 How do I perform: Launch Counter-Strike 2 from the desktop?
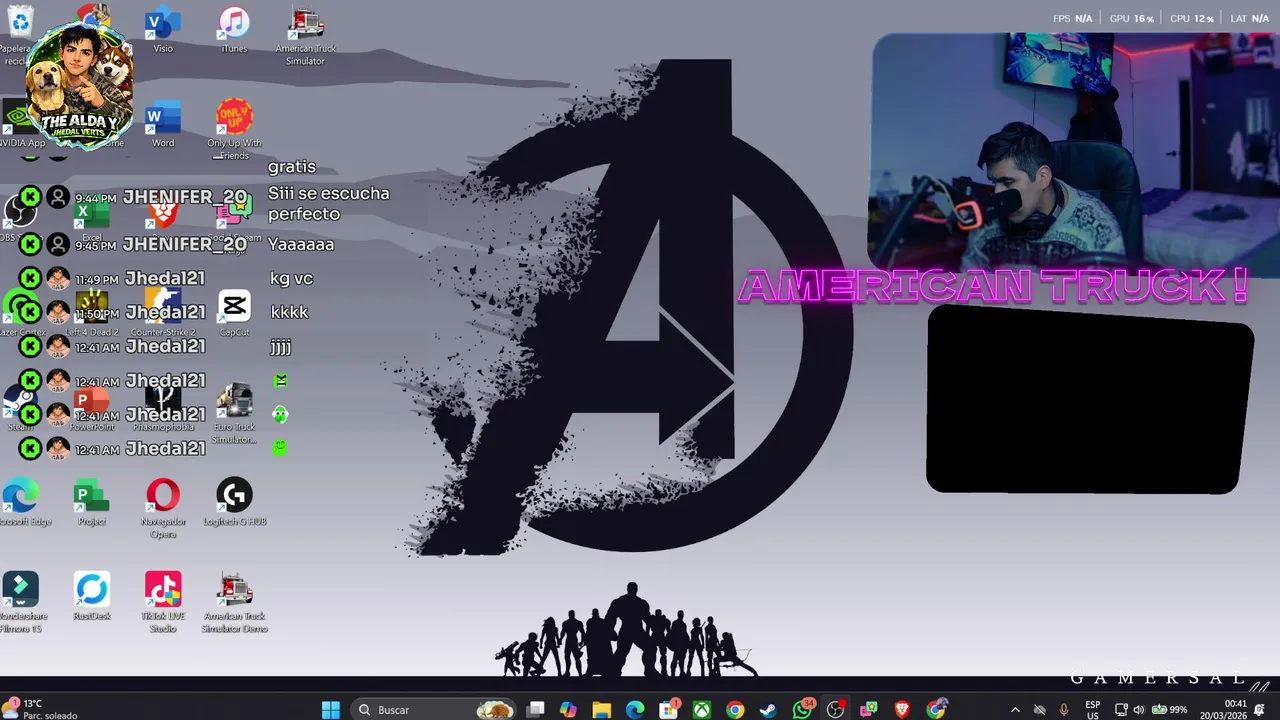[x=162, y=313]
